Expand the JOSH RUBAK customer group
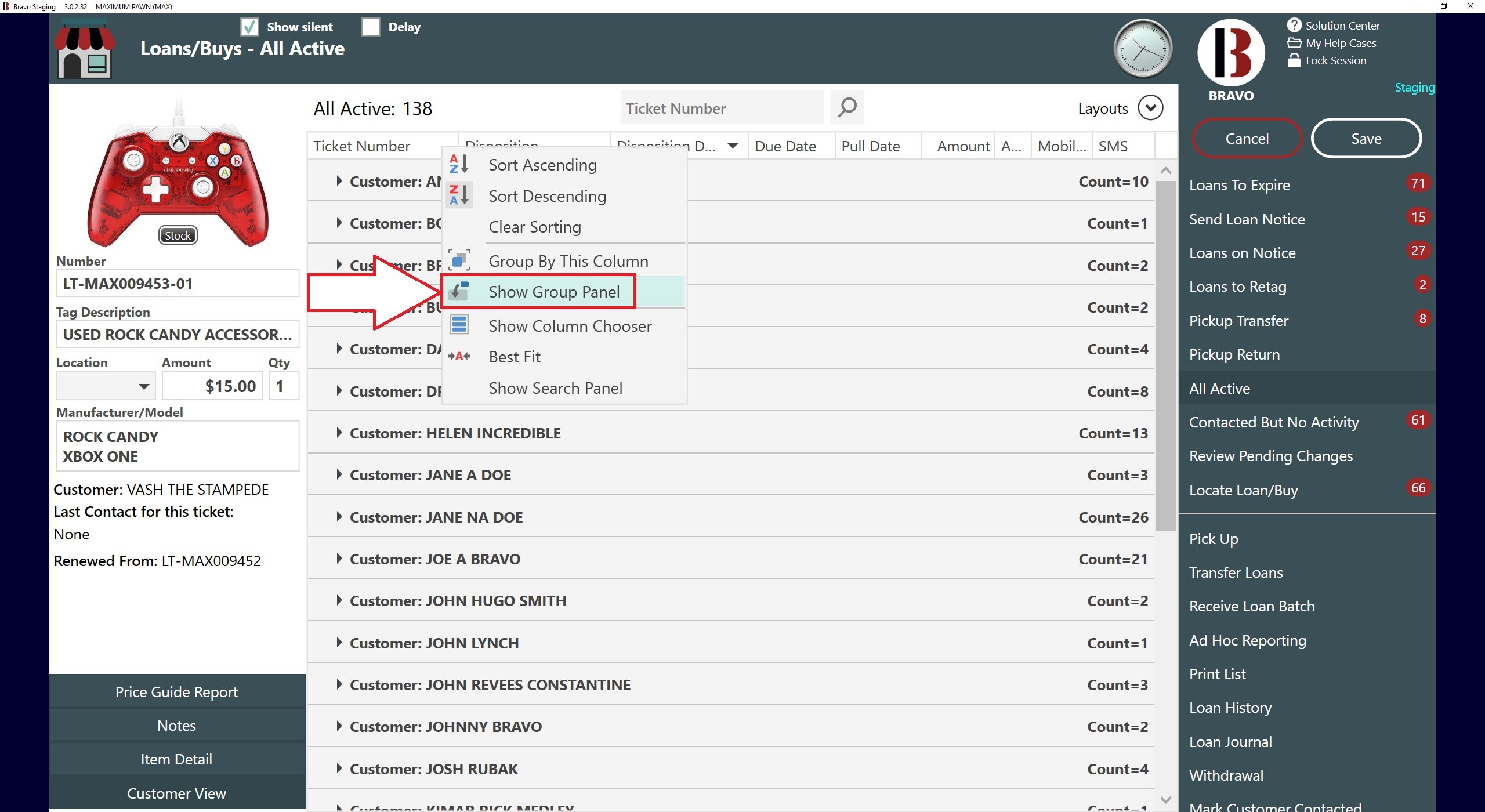The height and width of the screenshot is (812, 1485). coord(339,768)
